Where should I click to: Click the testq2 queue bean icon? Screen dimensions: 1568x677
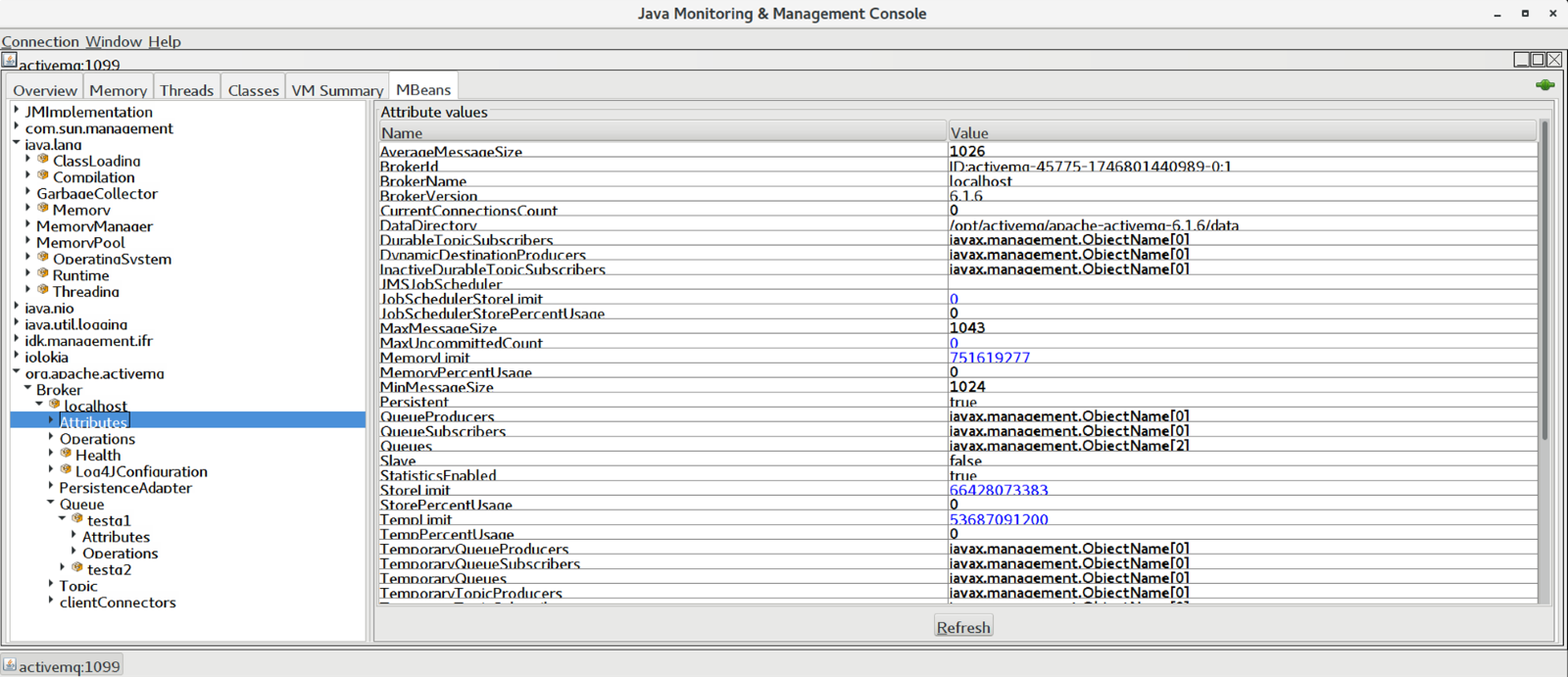pos(77,567)
